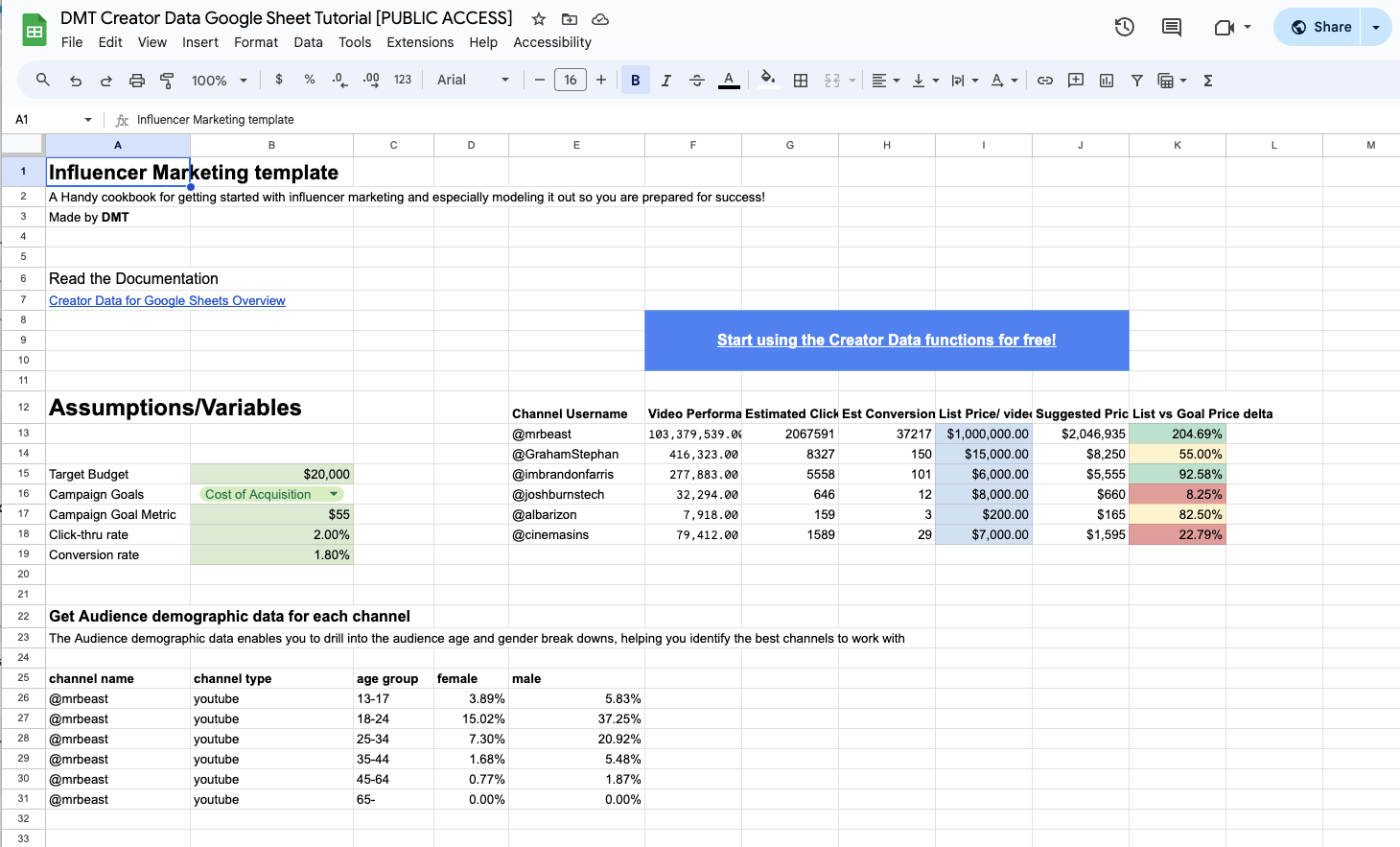Print the spreadsheet

point(137,81)
